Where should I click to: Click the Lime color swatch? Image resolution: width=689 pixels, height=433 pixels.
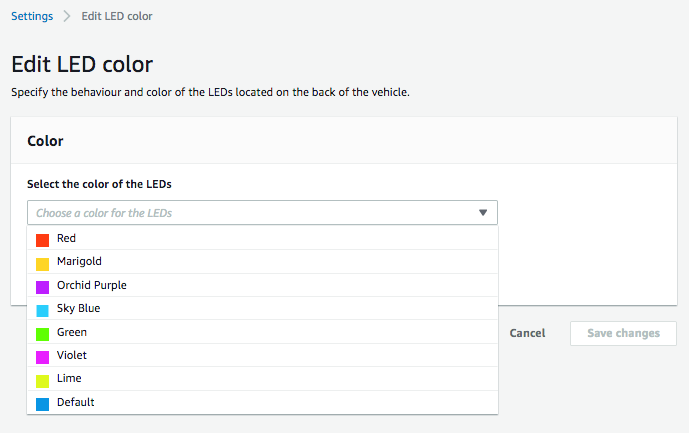tap(42, 380)
